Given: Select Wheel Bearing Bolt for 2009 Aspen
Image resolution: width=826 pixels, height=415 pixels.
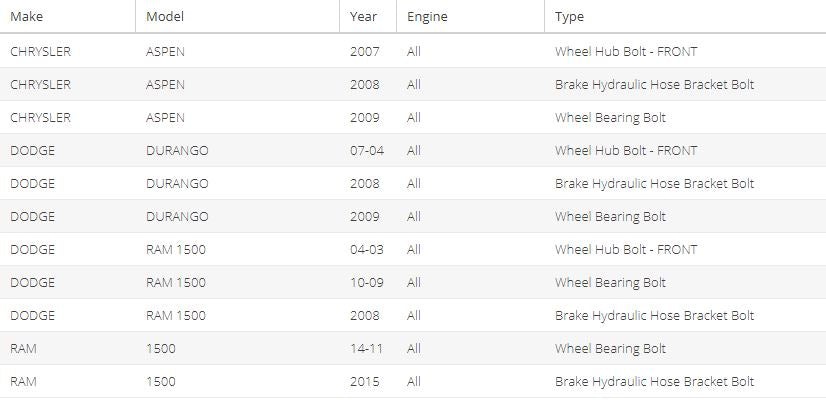Looking at the screenshot, I should click(x=610, y=117).
